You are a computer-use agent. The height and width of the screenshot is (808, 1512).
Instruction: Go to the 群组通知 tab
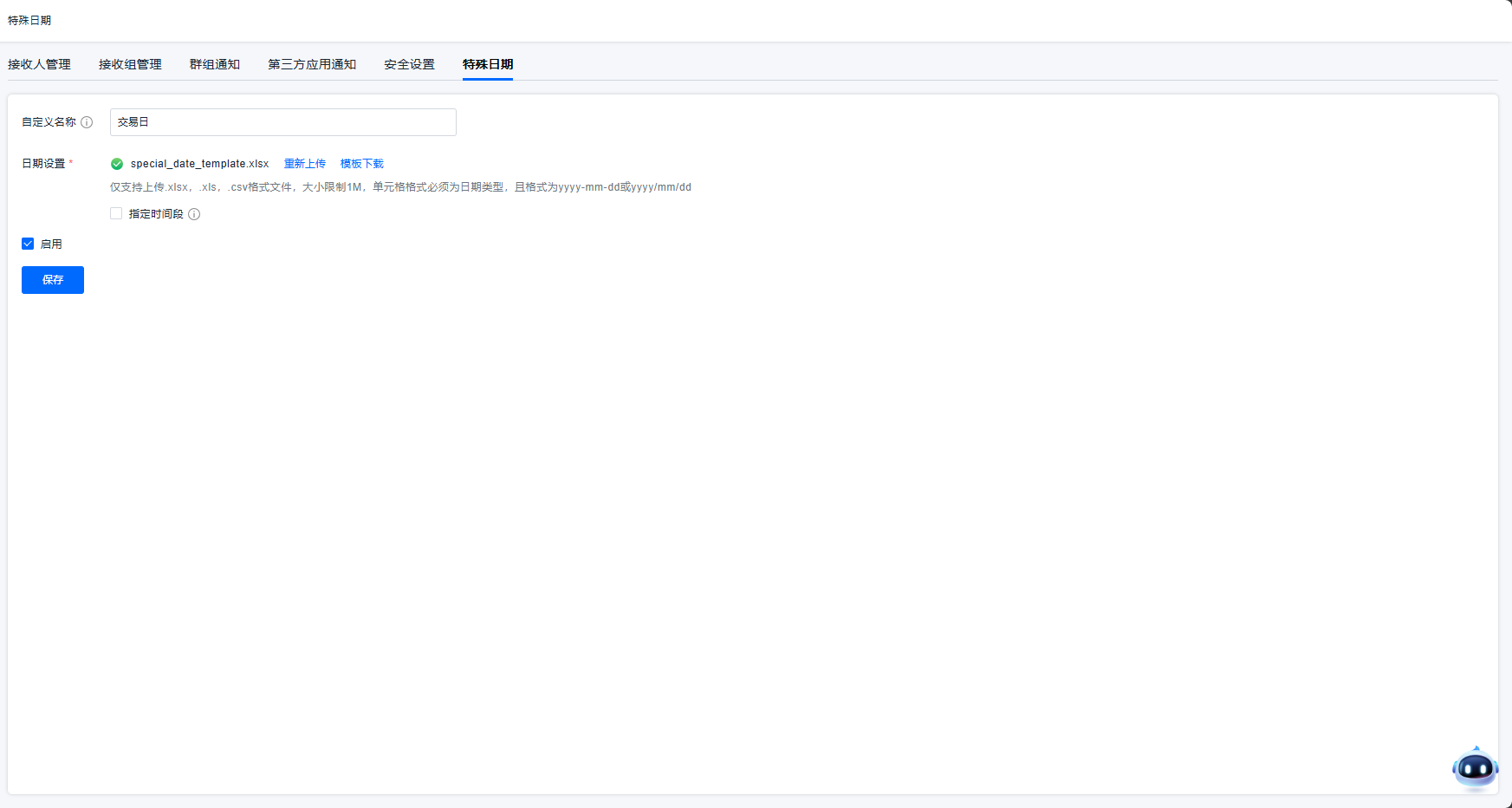[x=214, y=64]
